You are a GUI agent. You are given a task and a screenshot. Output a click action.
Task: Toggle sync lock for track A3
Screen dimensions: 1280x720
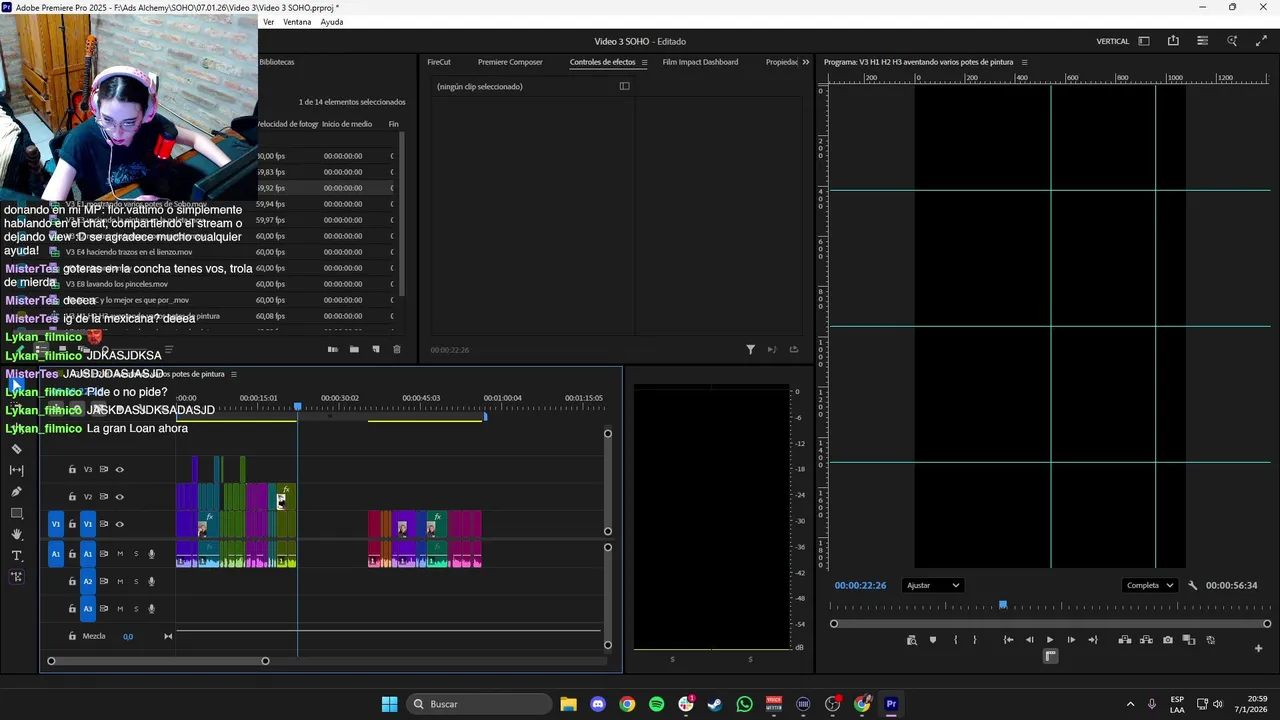[104, 609]
